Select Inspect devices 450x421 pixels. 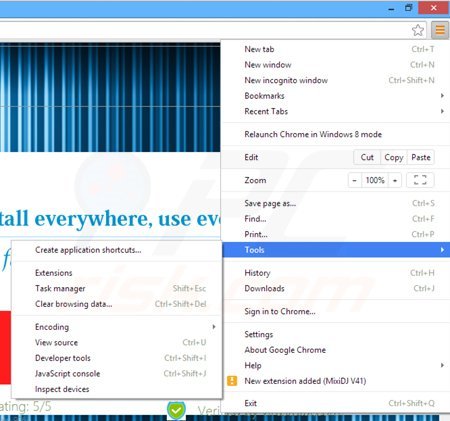coord(117,389)
